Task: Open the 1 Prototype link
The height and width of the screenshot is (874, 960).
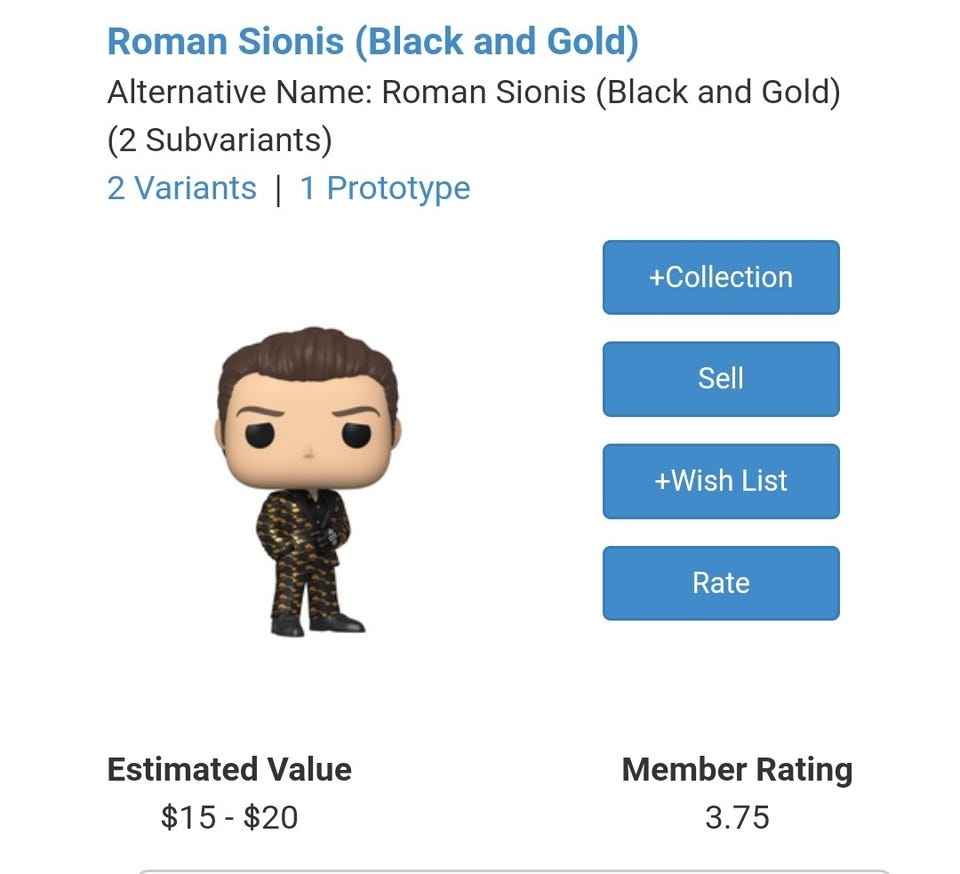Action: (385, 188)
